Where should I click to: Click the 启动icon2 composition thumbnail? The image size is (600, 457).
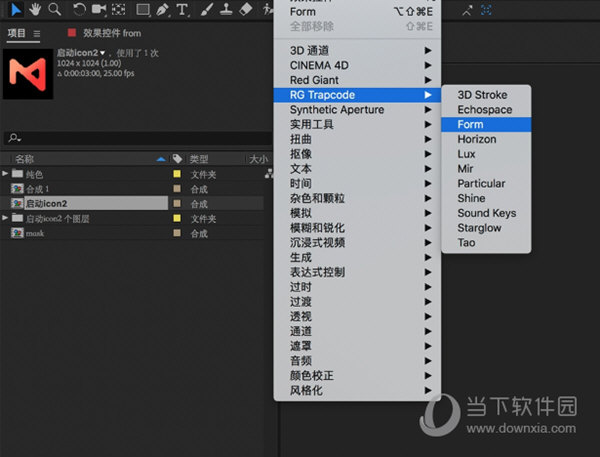(28, 74)
